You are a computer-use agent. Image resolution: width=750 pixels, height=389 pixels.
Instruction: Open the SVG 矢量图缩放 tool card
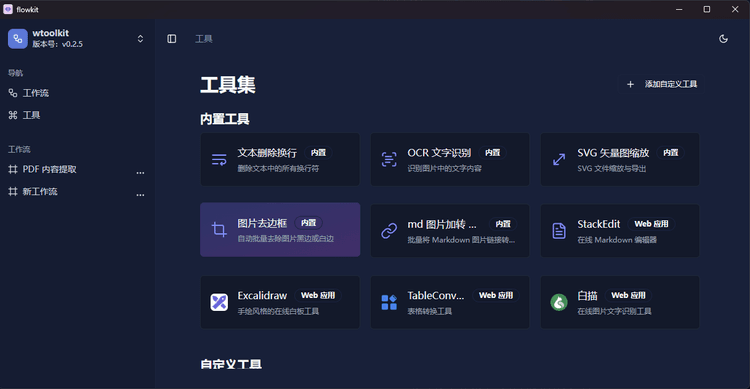coord(620,159)
